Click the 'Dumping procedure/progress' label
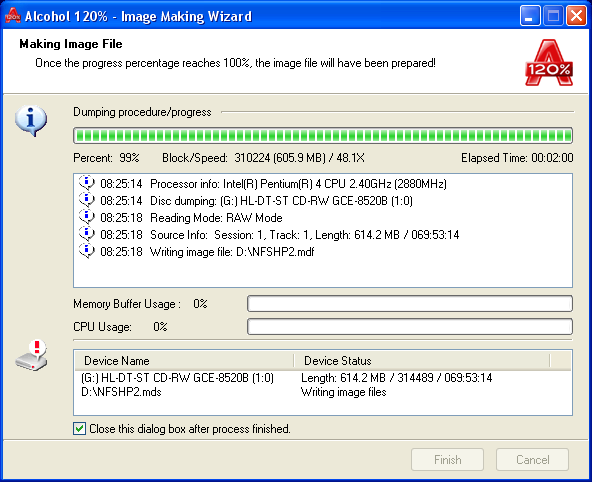Image resolution: width=592 pixels, height=482 pixels. click(x=142, y=112)
